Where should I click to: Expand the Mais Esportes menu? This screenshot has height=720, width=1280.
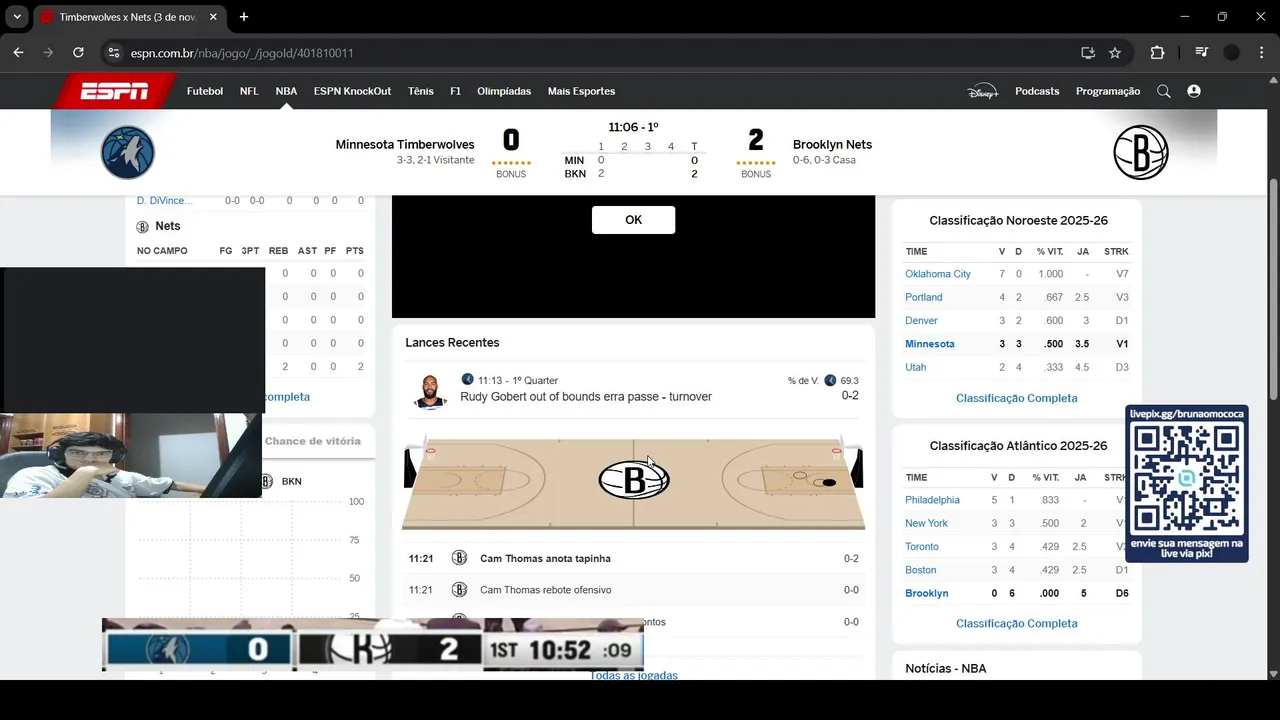tap(581, 91)
